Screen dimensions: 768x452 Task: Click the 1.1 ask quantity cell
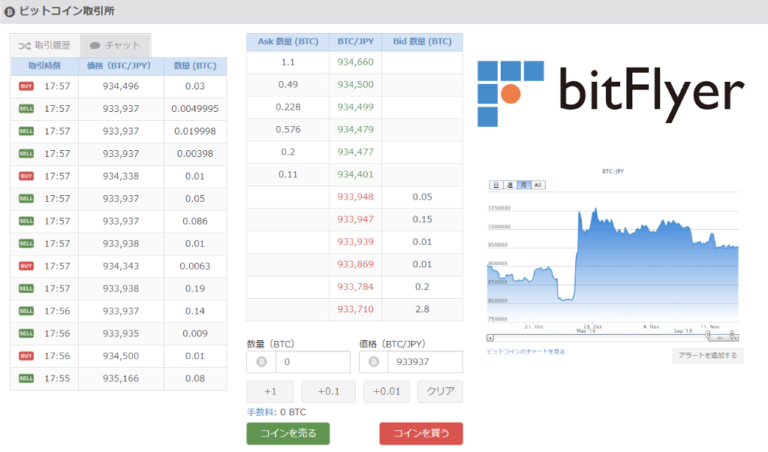(288, 62)
